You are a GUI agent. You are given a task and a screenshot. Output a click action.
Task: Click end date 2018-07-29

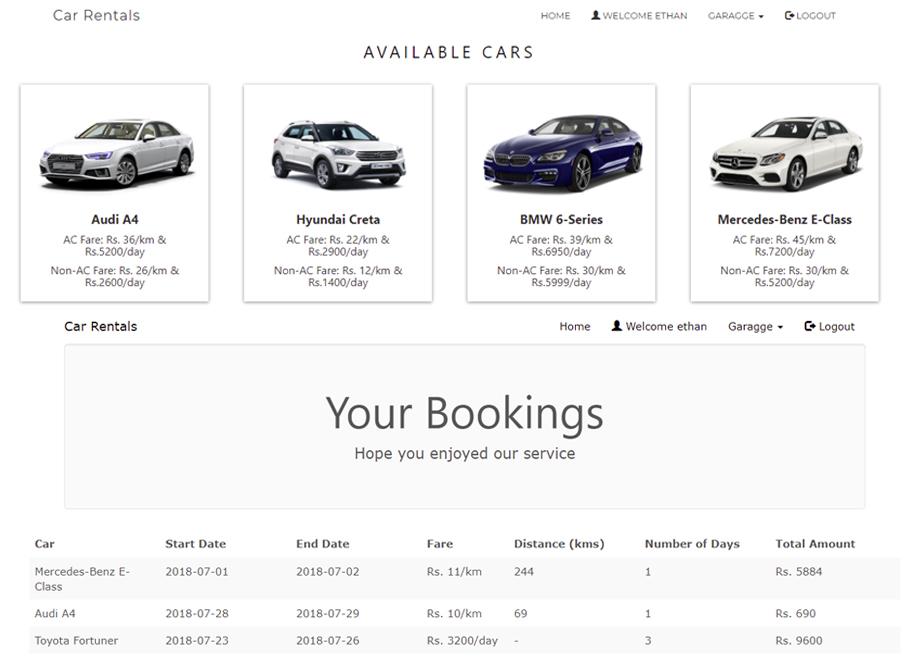pos(328,613)
